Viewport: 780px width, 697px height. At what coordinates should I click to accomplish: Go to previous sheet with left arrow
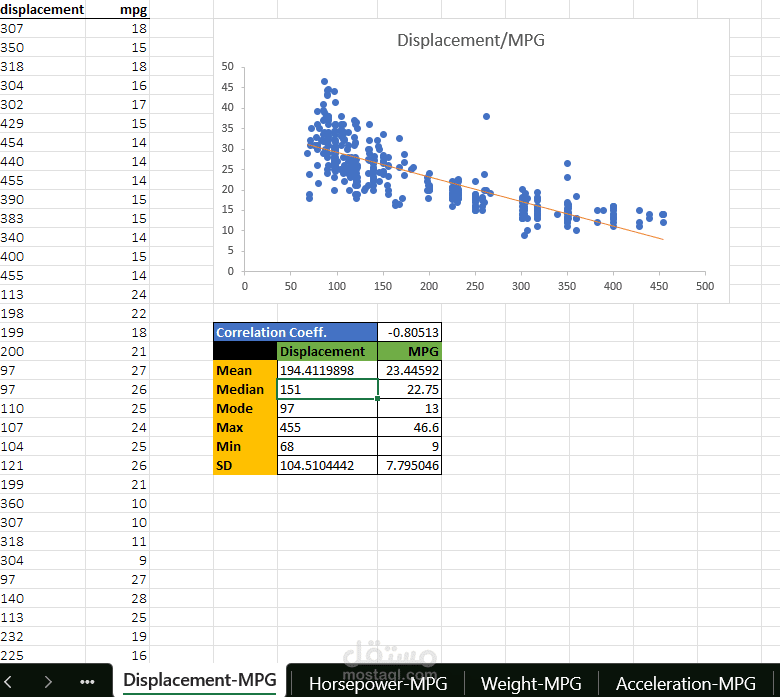pyautogui.click(x=8, y=682)
